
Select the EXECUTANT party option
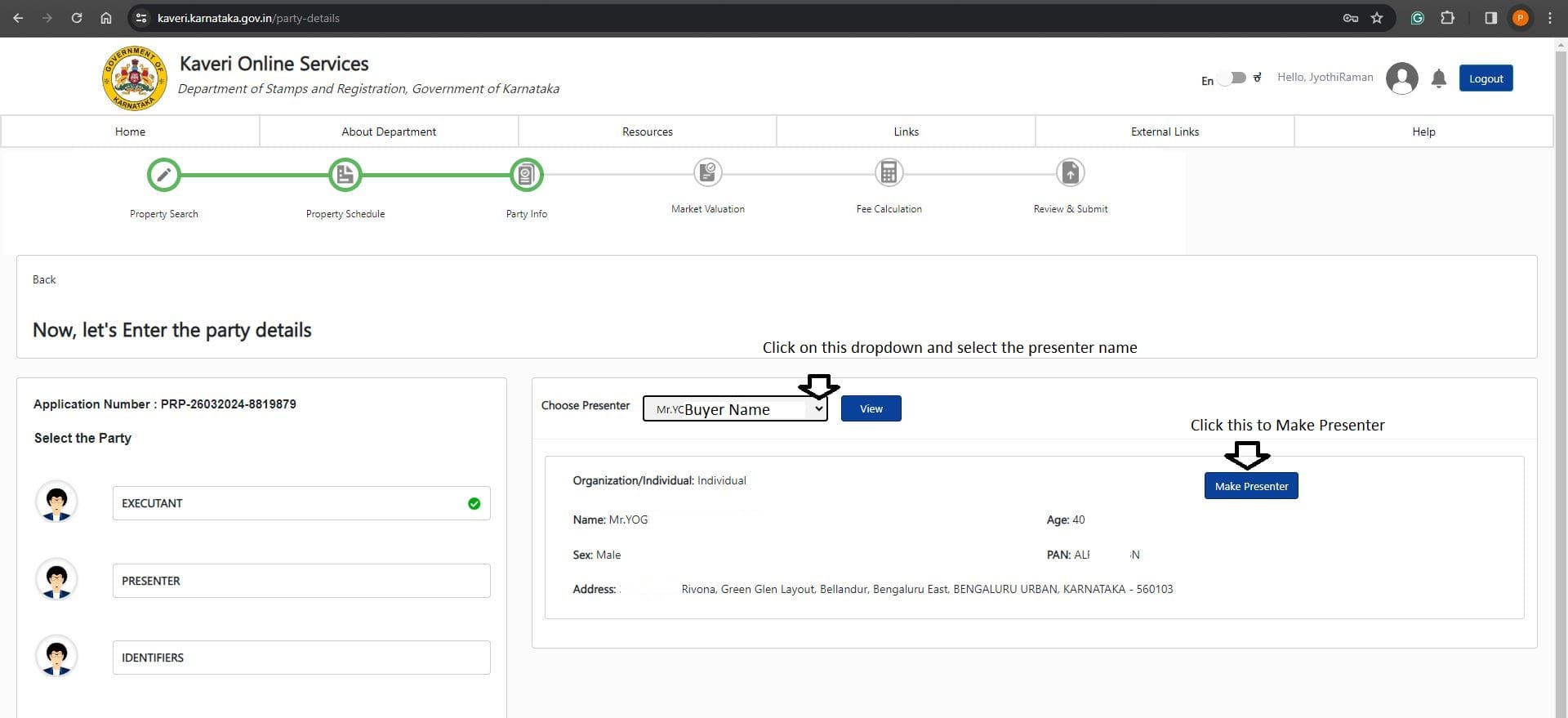pos(301,503)
